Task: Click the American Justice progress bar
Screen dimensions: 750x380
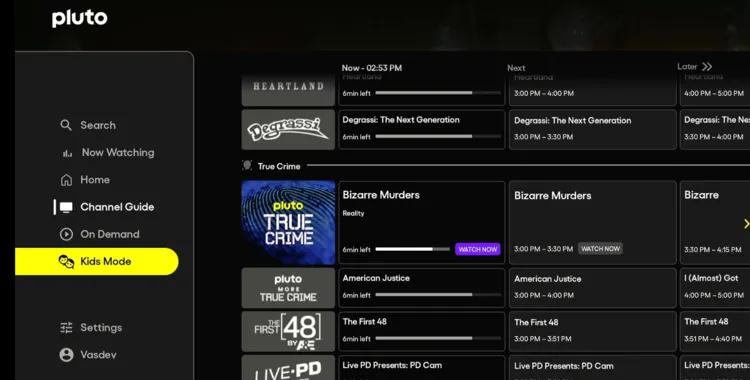Action: (x=438, y=295)
